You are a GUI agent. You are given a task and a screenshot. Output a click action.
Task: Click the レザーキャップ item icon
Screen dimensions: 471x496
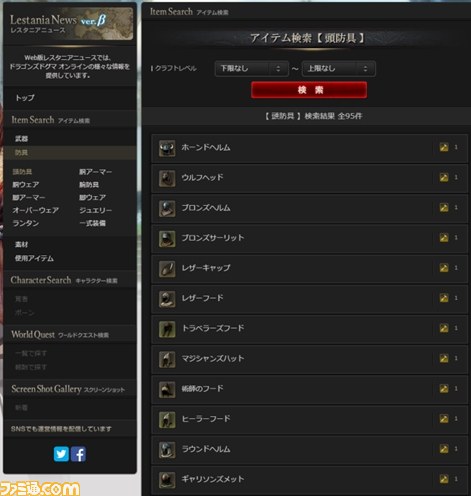click(167, 269)
